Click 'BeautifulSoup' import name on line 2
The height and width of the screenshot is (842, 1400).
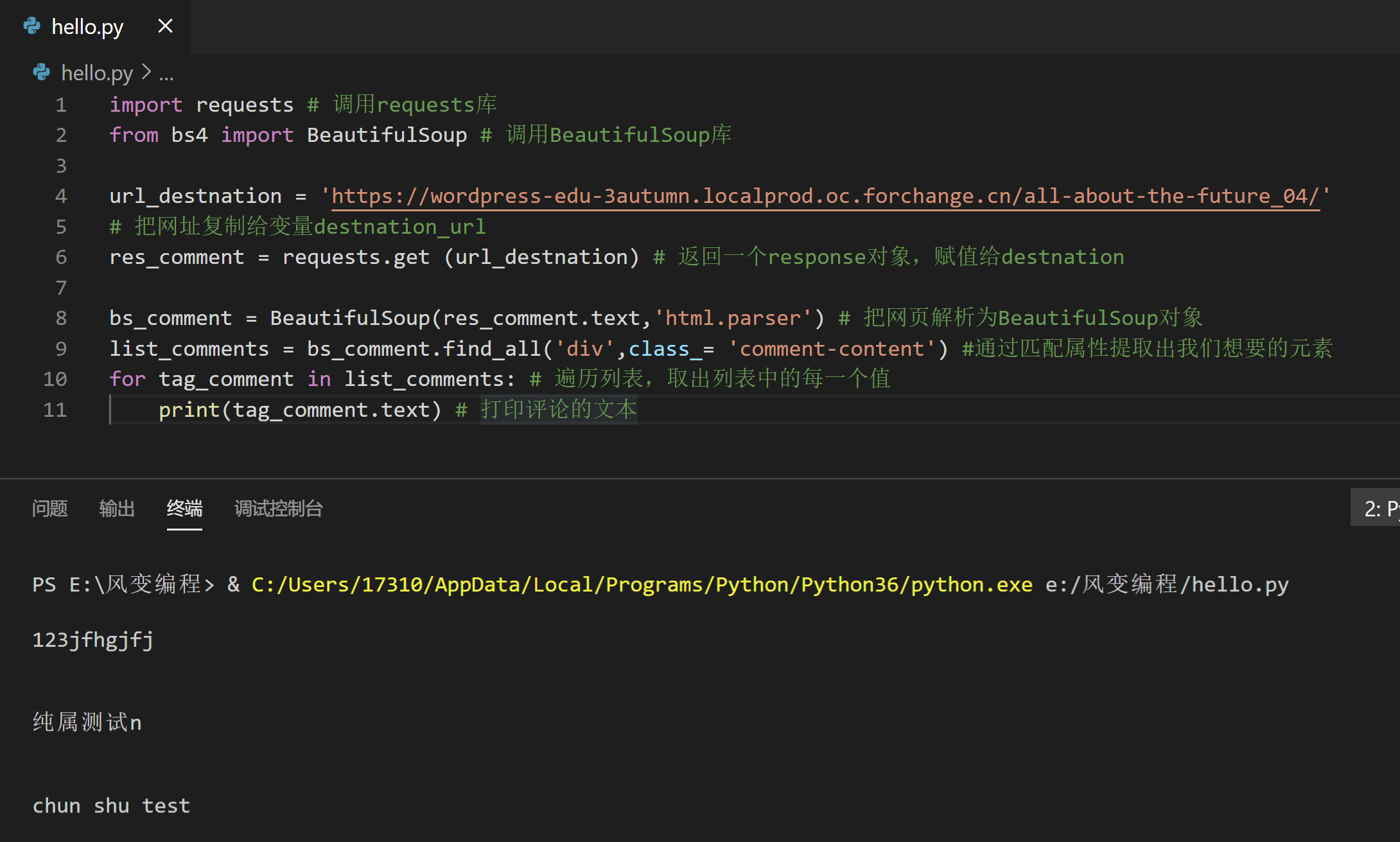pos(387,135)
